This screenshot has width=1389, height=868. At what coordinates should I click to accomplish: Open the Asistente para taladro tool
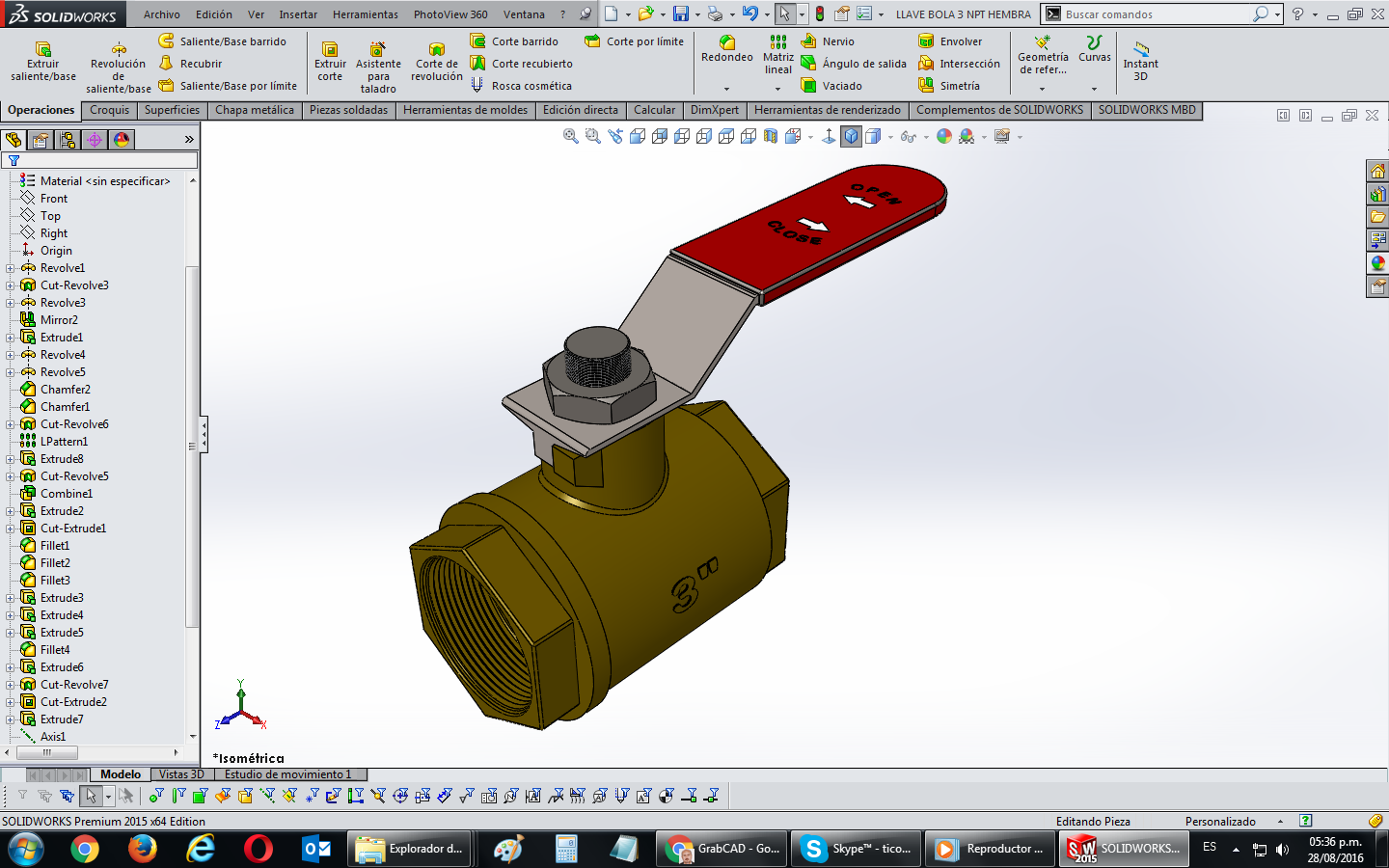(378, 50)
